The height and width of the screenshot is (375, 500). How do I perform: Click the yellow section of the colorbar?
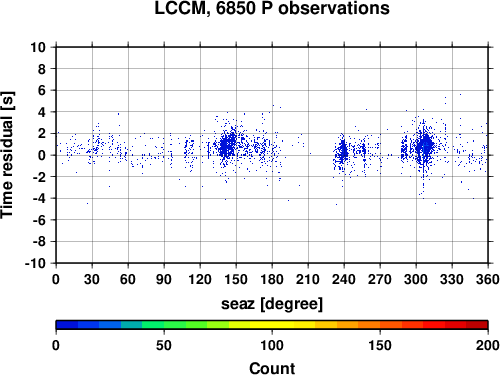(272, 325)
